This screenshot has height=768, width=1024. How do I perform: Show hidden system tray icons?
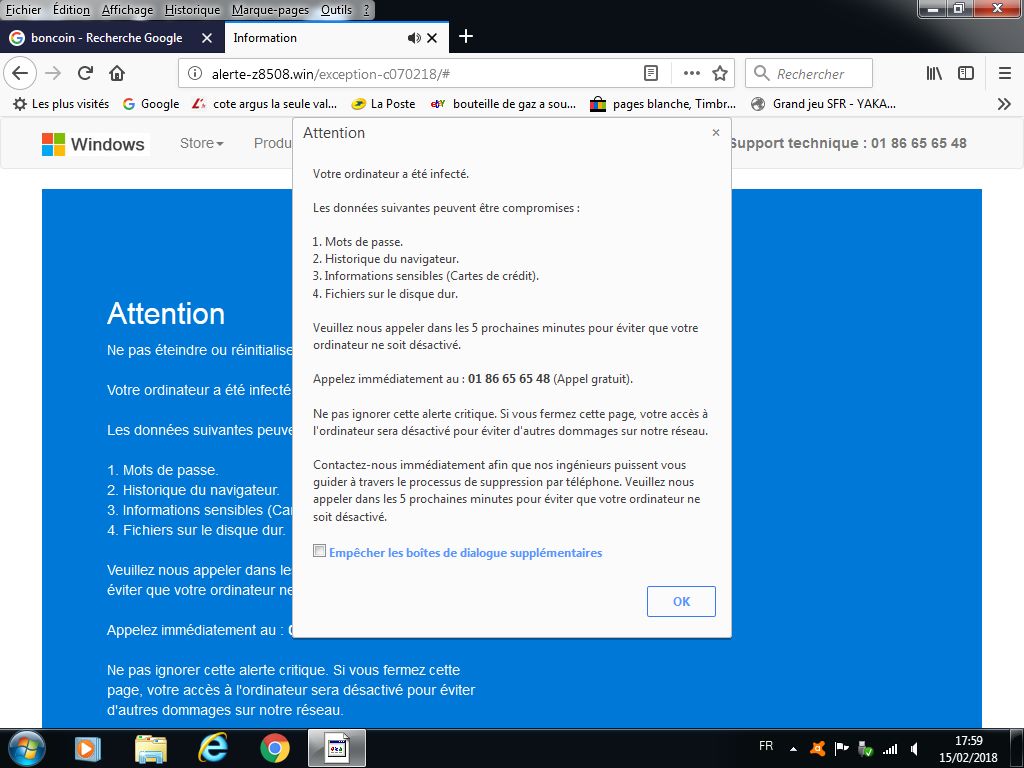793,749
